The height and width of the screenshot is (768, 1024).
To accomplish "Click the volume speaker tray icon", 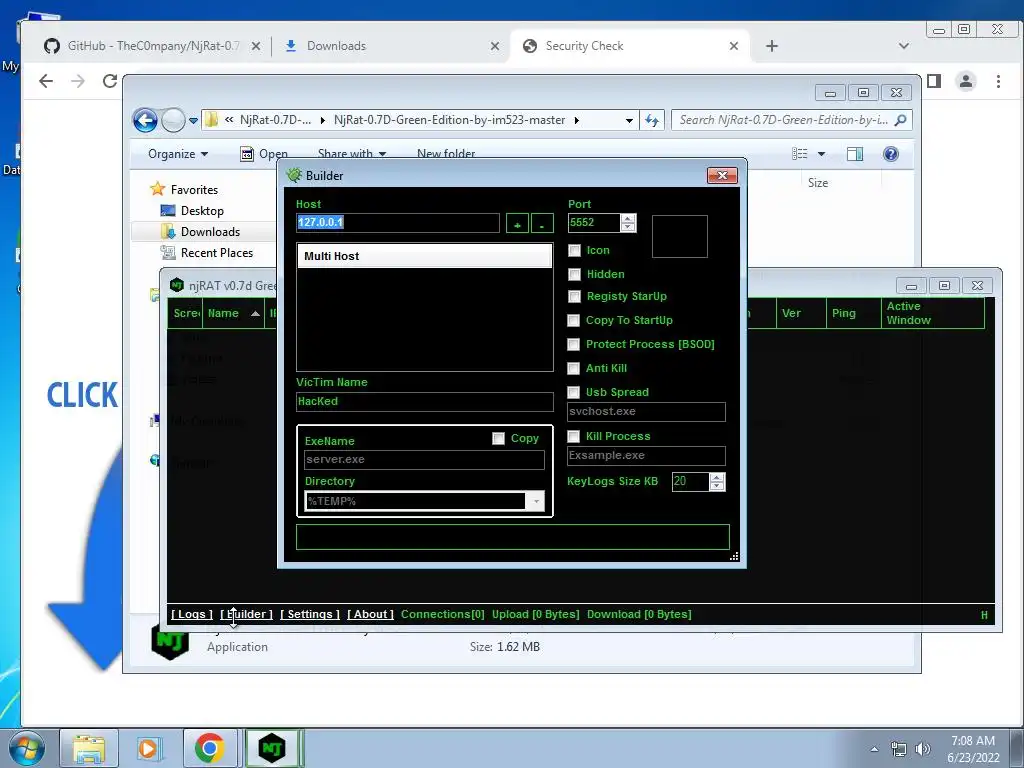I will (922, 749).
